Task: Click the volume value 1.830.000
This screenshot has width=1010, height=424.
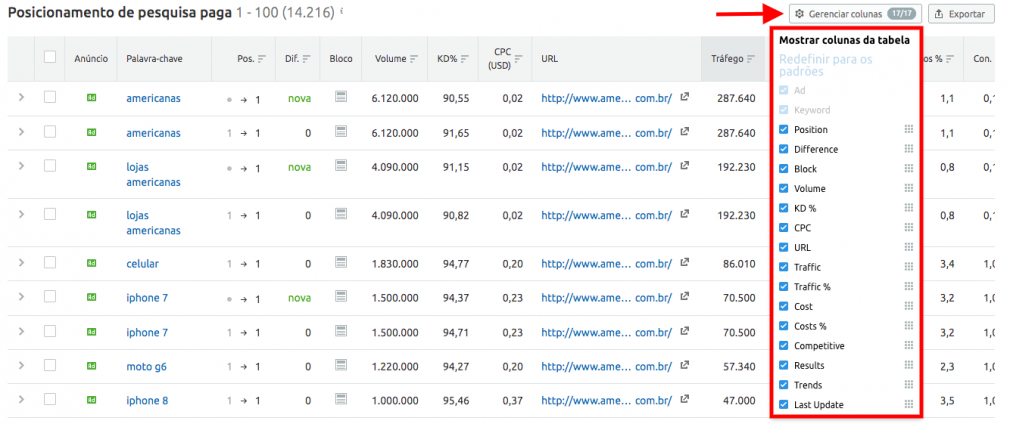Action: (x=395, y=264)
